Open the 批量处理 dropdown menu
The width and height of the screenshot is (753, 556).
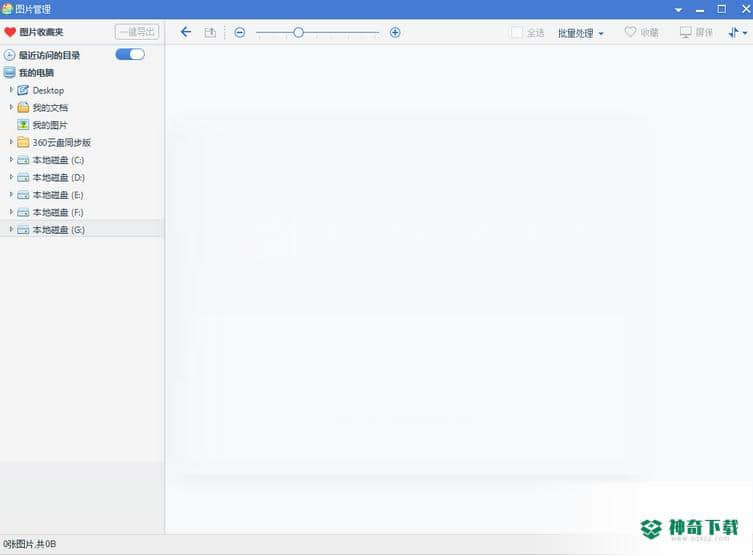point(580,33)
